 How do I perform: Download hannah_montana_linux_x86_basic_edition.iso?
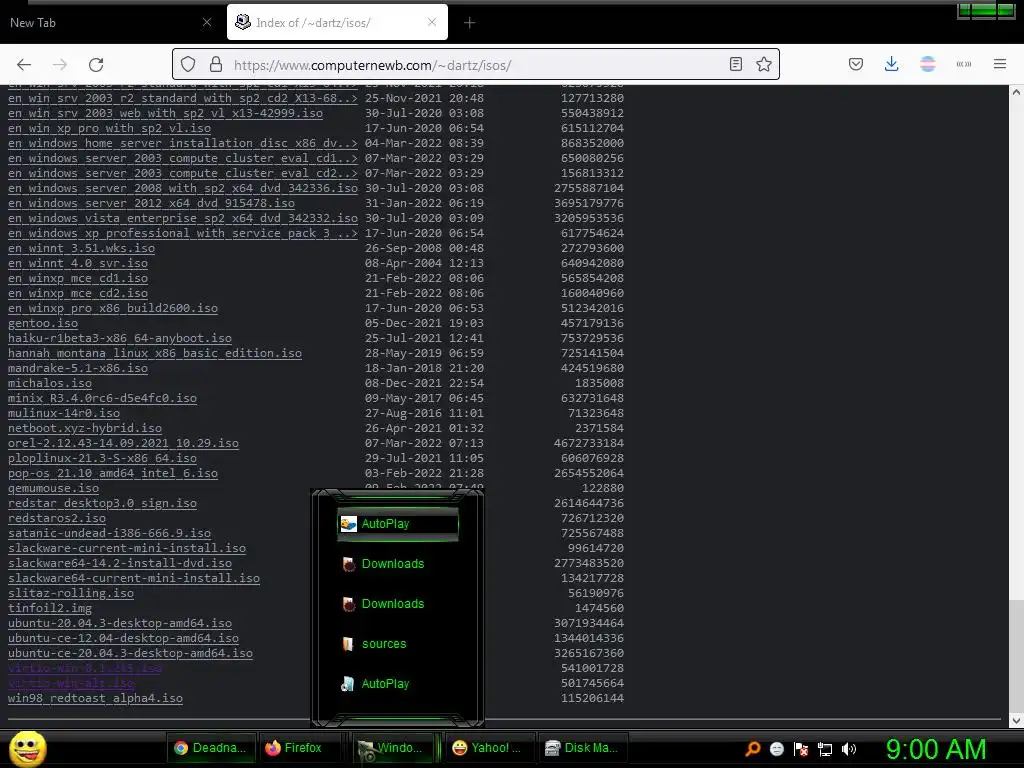coord(155,353)
